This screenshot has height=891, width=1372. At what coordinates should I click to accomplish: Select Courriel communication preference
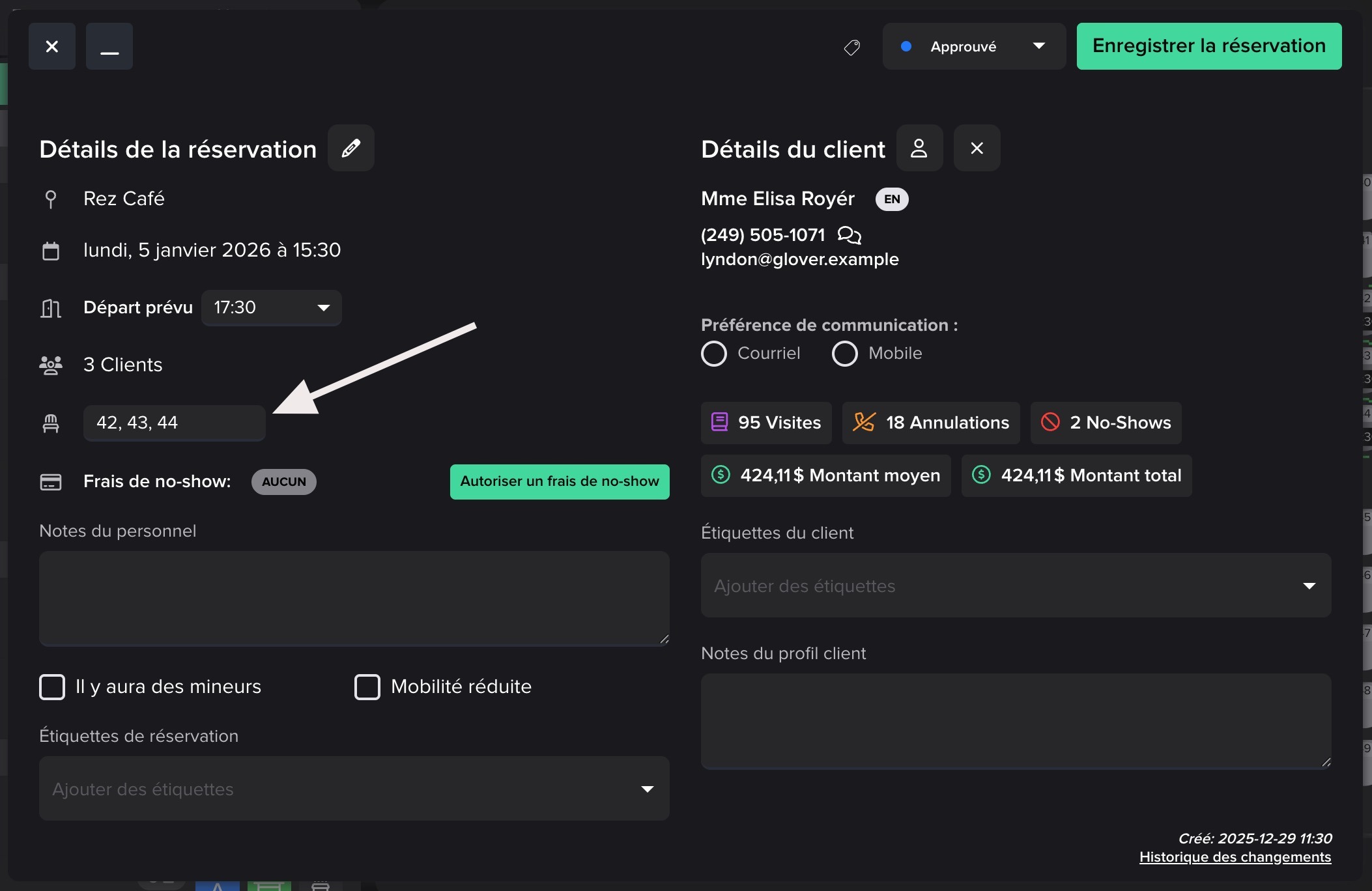tap(714, 354)
